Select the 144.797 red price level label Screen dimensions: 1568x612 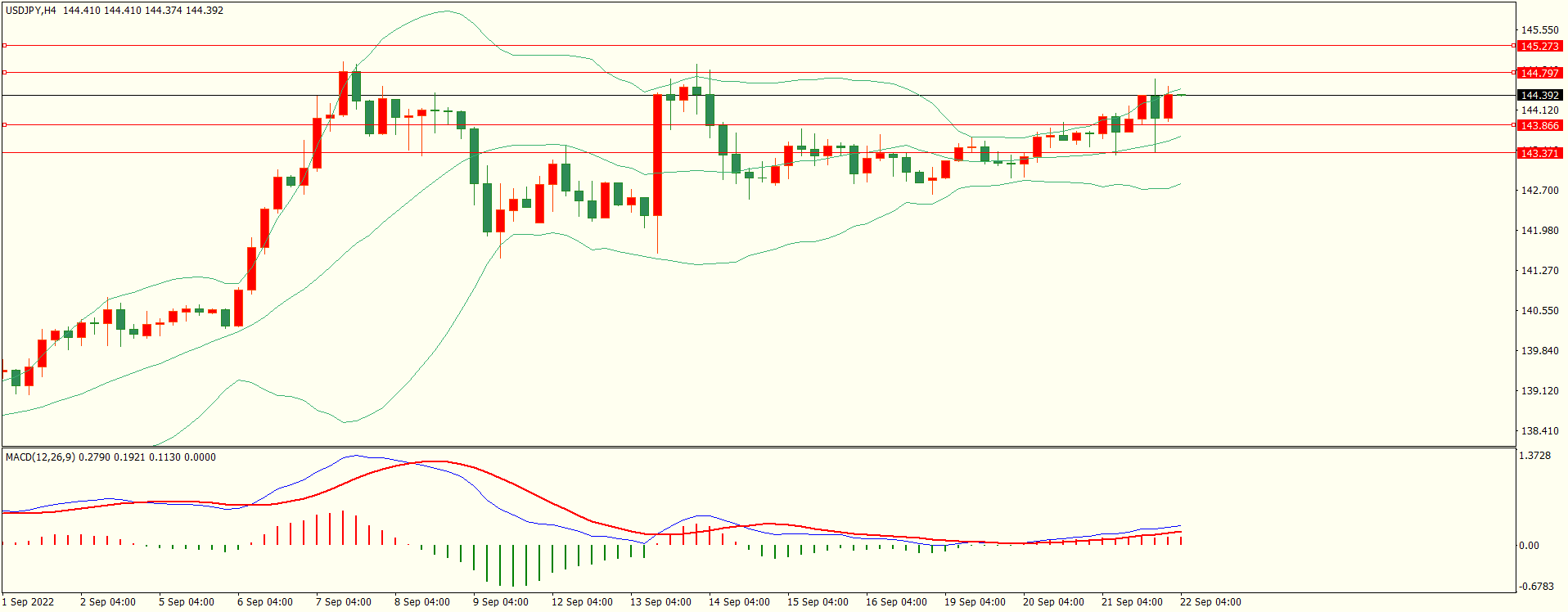click(1539, 74)
